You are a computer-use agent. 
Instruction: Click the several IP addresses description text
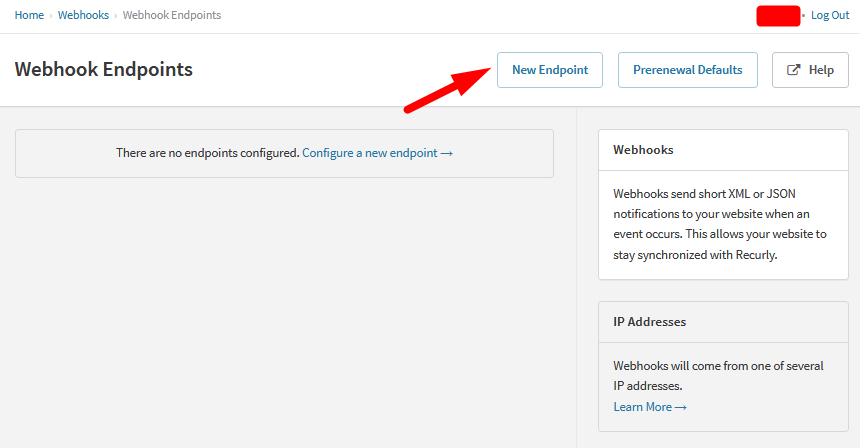click(716, 376)
